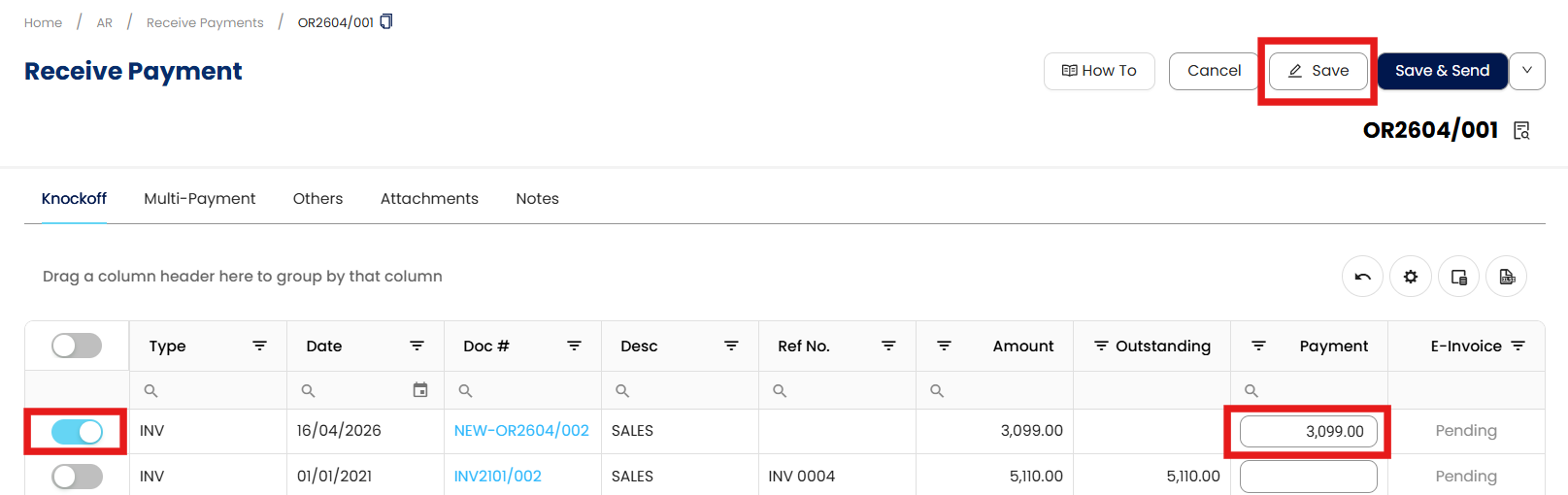Open grid settings gear icon
This screenshot has width=1568, height=495.
pyautogui.click(x=1410, y=277)
